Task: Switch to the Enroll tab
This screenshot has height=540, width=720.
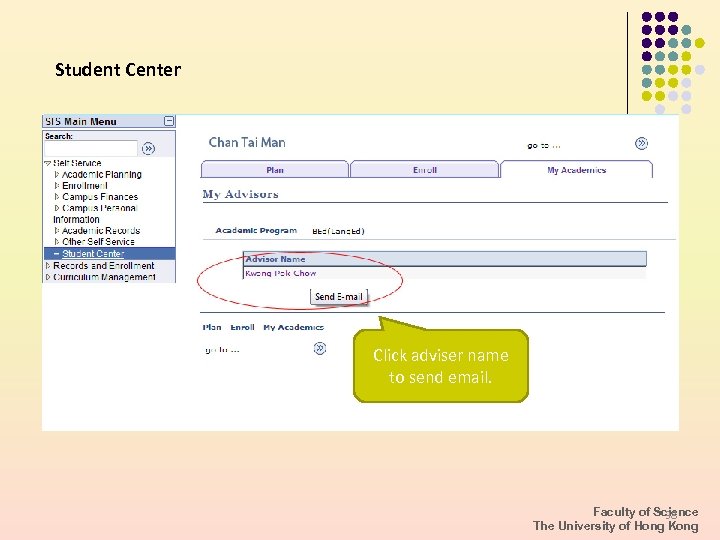Action: point(424,169)
